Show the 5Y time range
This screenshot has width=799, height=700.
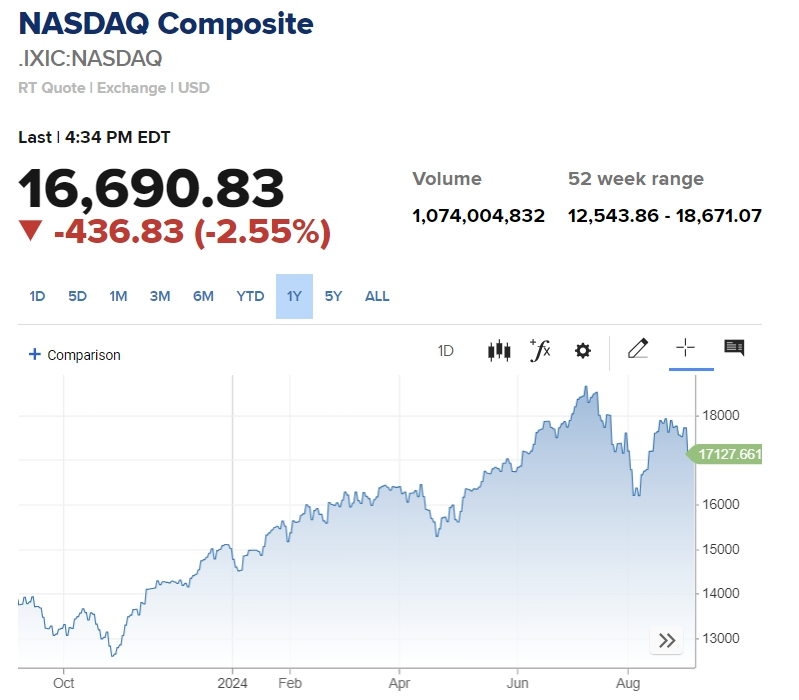pos(333,296)
